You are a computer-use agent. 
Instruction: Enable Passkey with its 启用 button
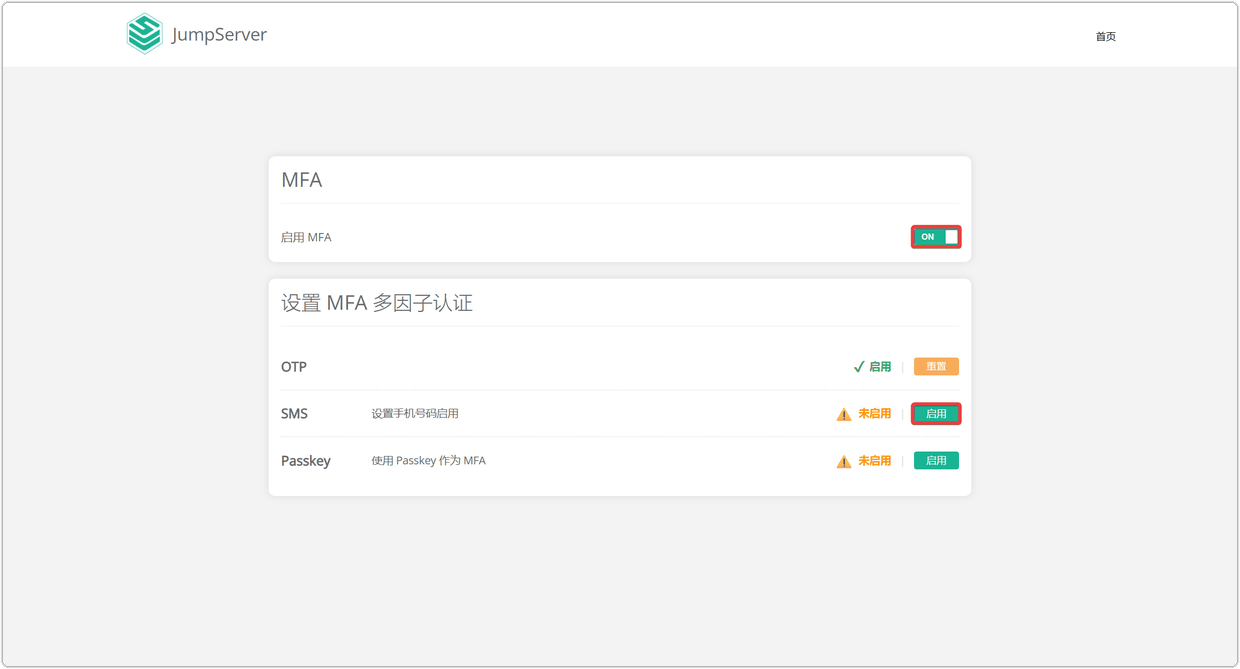pyautogui.click(x=936, y=461)
